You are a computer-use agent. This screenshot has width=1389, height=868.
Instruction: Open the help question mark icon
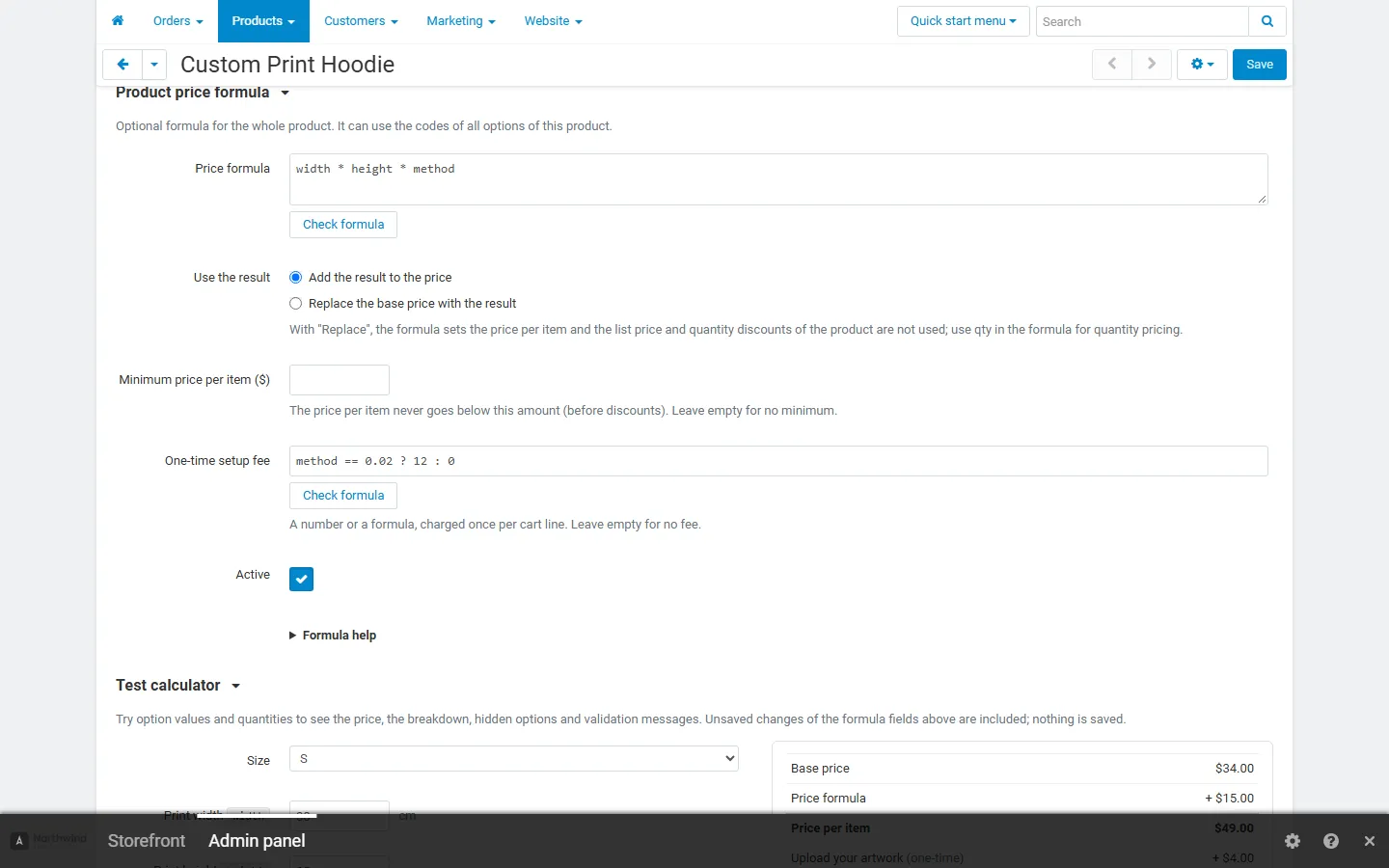pyautogui.click(x=1331, y=841)
